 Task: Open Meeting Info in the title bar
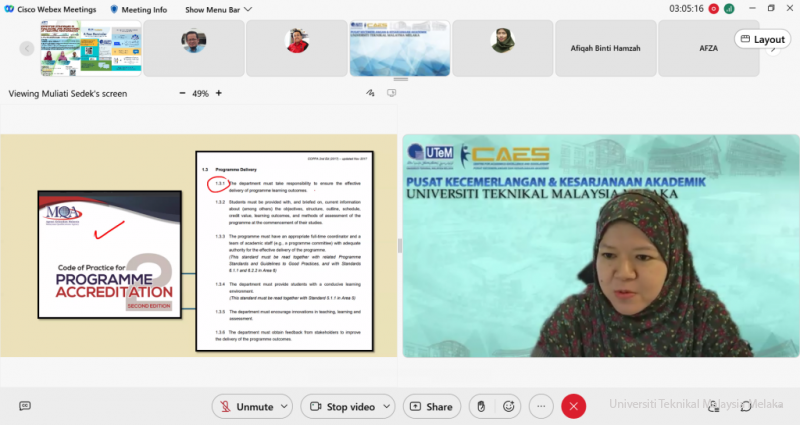pos(138,9)
